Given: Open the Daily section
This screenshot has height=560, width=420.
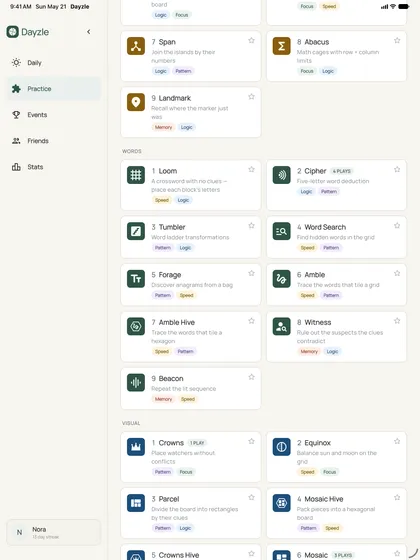Looking at the screenshot, I should click(x=54, y=63).
